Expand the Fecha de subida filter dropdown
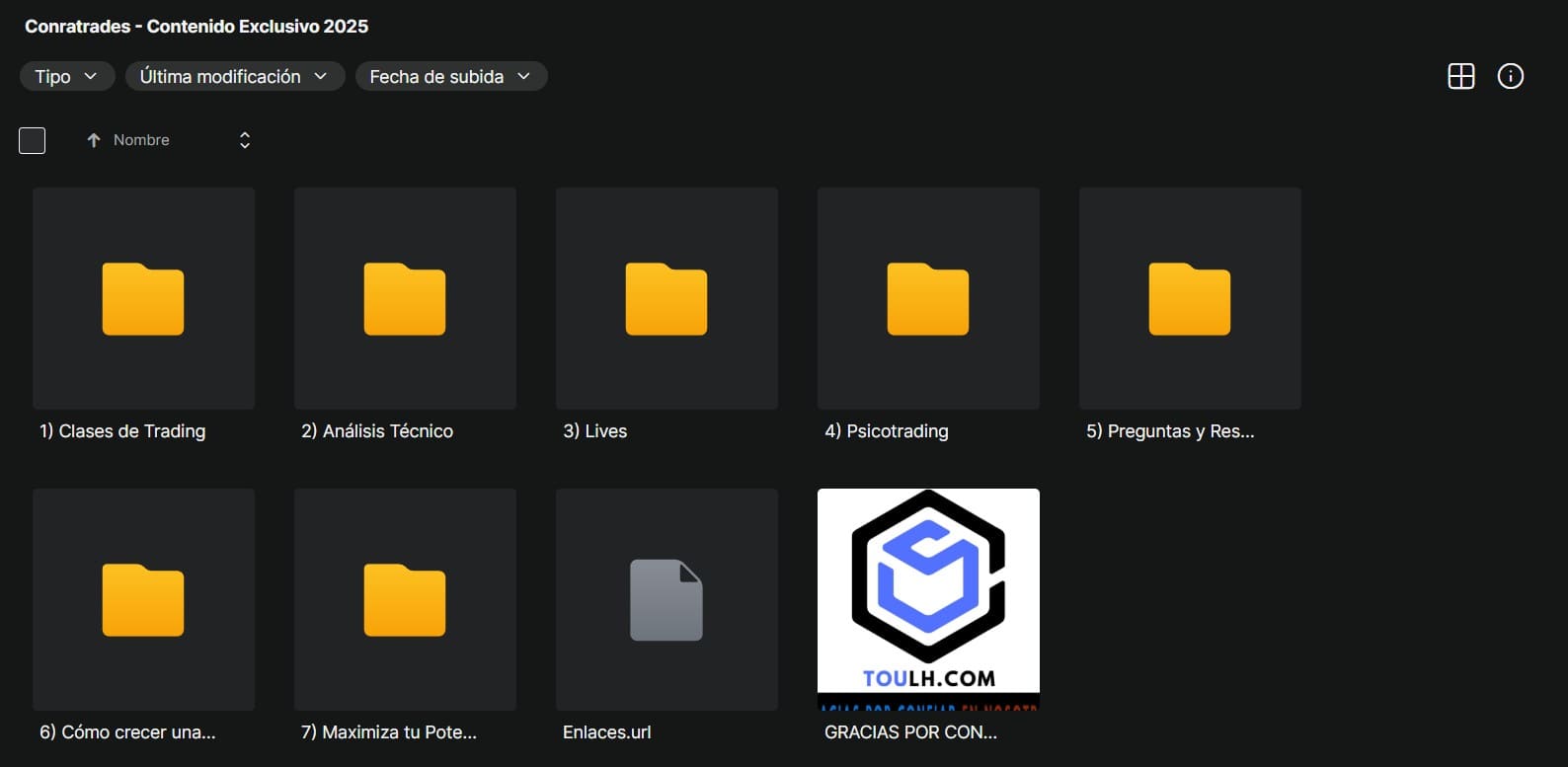 pyautogui.click(x=450, y=76)
